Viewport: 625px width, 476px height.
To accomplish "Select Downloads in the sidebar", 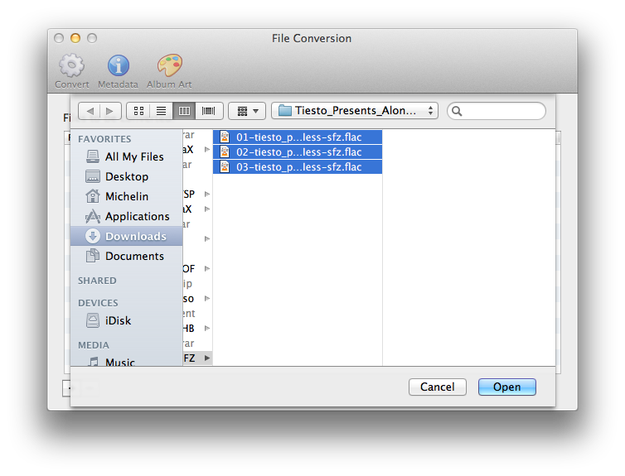I will pos(126,236).
